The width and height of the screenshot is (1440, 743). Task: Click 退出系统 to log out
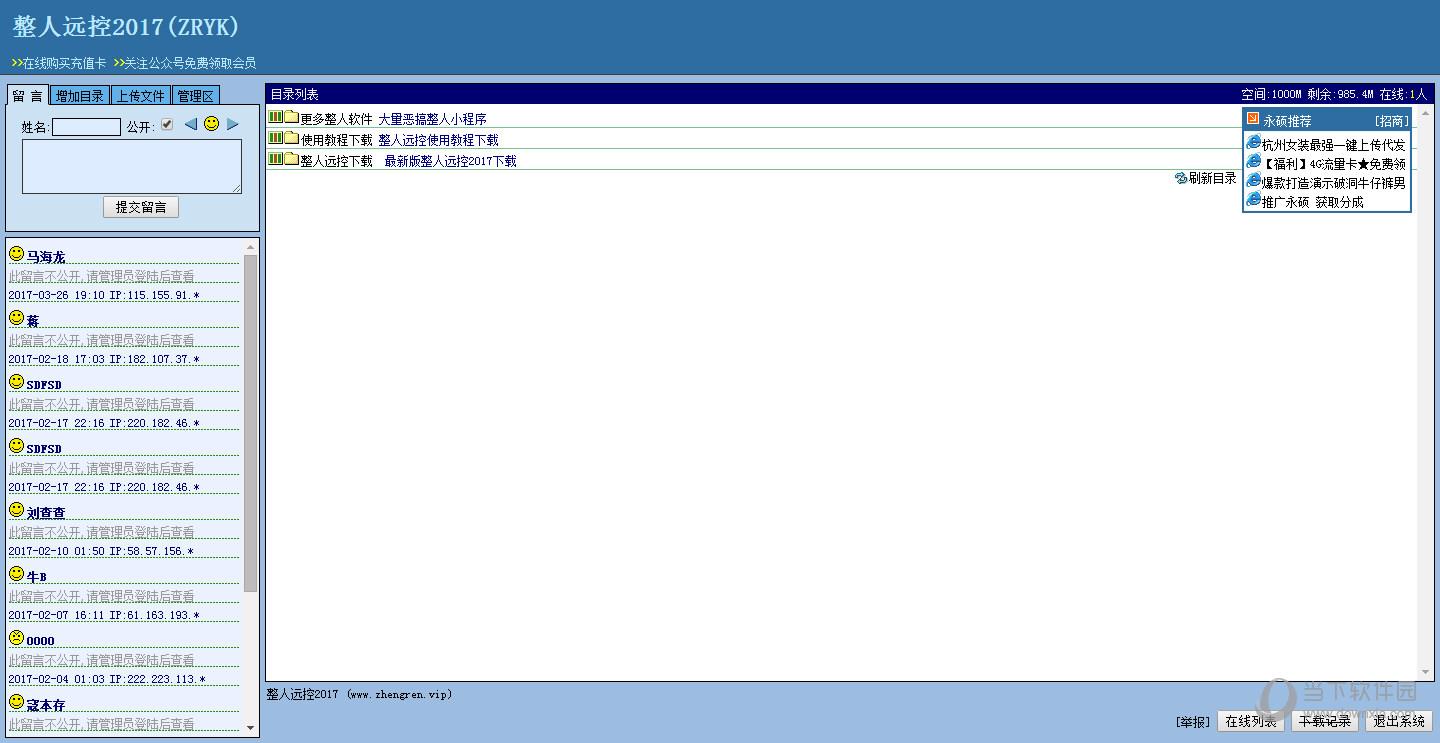(x=1399, y=721)
